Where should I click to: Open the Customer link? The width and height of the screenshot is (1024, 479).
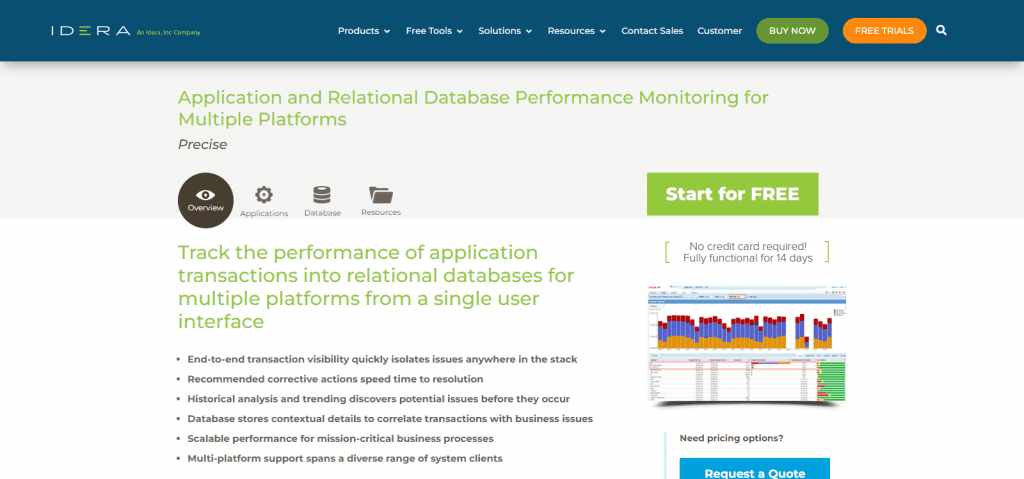pyautogui.click(x=719, y=31)
